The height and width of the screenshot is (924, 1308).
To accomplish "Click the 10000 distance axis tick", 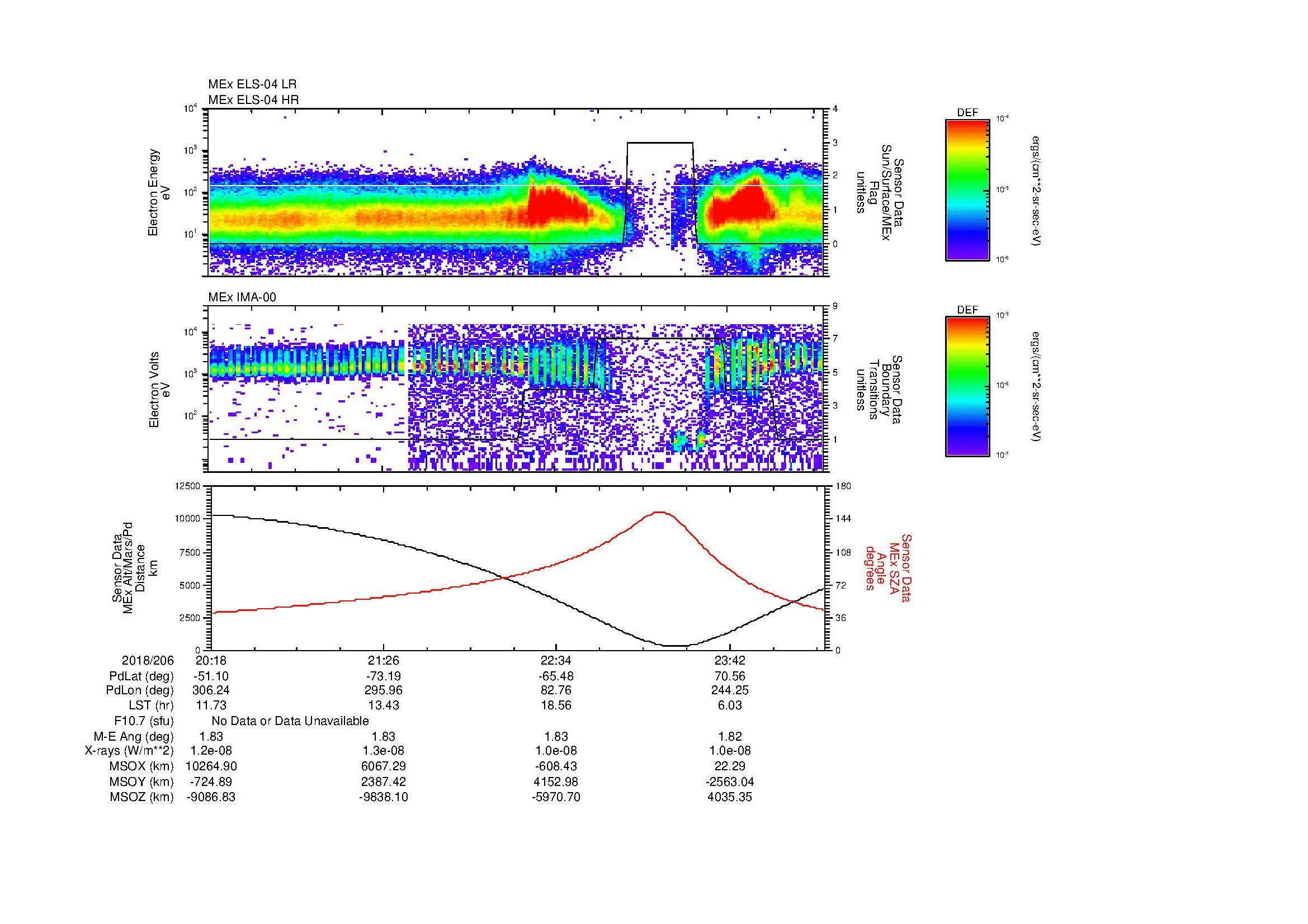I will click(188, 519).
